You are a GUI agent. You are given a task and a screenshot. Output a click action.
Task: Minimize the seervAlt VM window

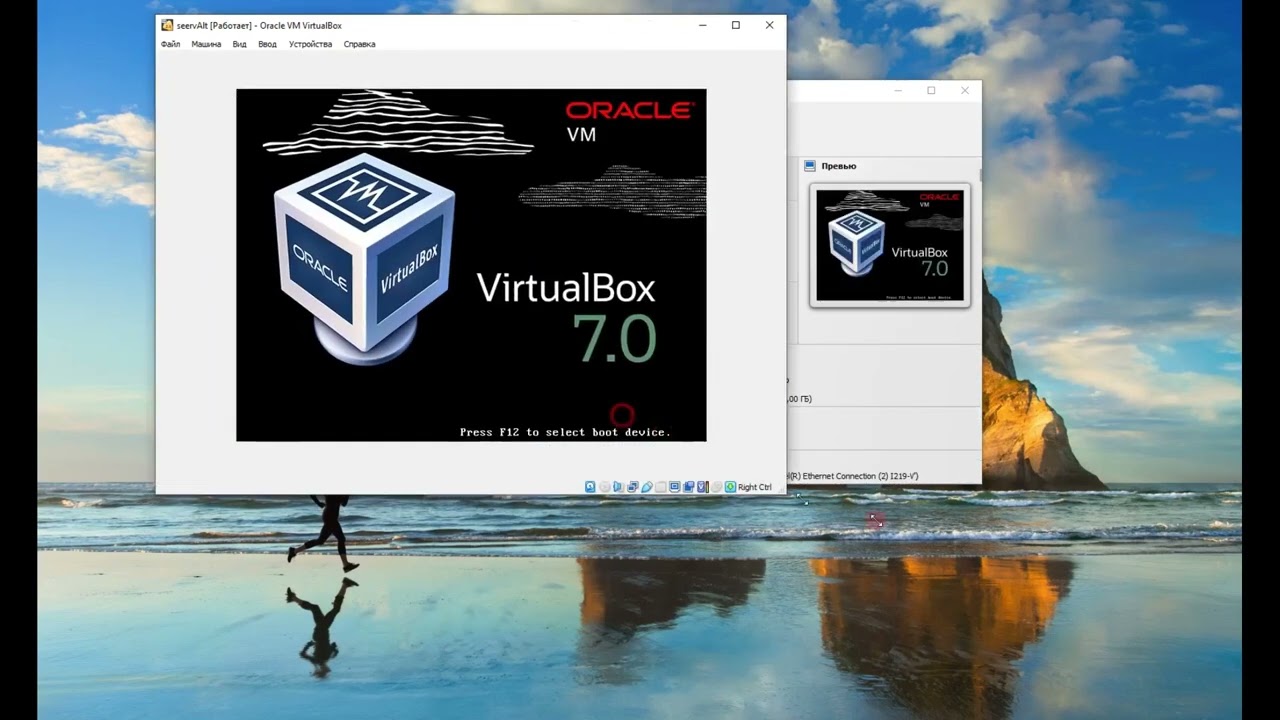coord(702,25)
